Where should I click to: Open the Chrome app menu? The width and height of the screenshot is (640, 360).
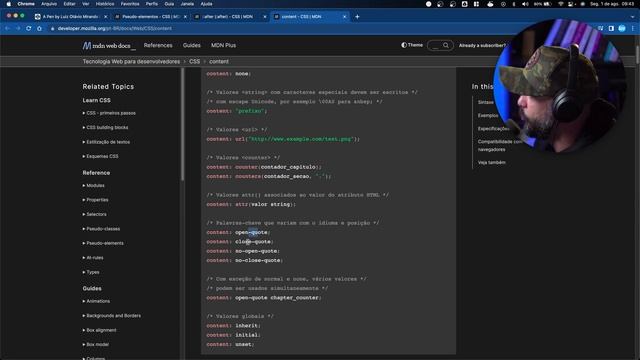[x=26, y=4]
